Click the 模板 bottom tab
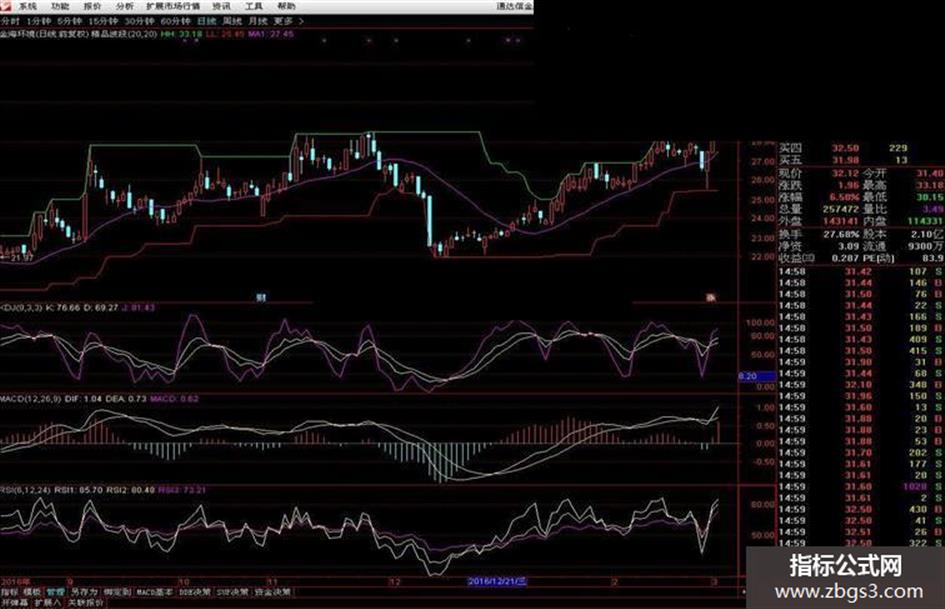This screenshot has width=945, height=609. pyautogui.click(x=33, y=592)
